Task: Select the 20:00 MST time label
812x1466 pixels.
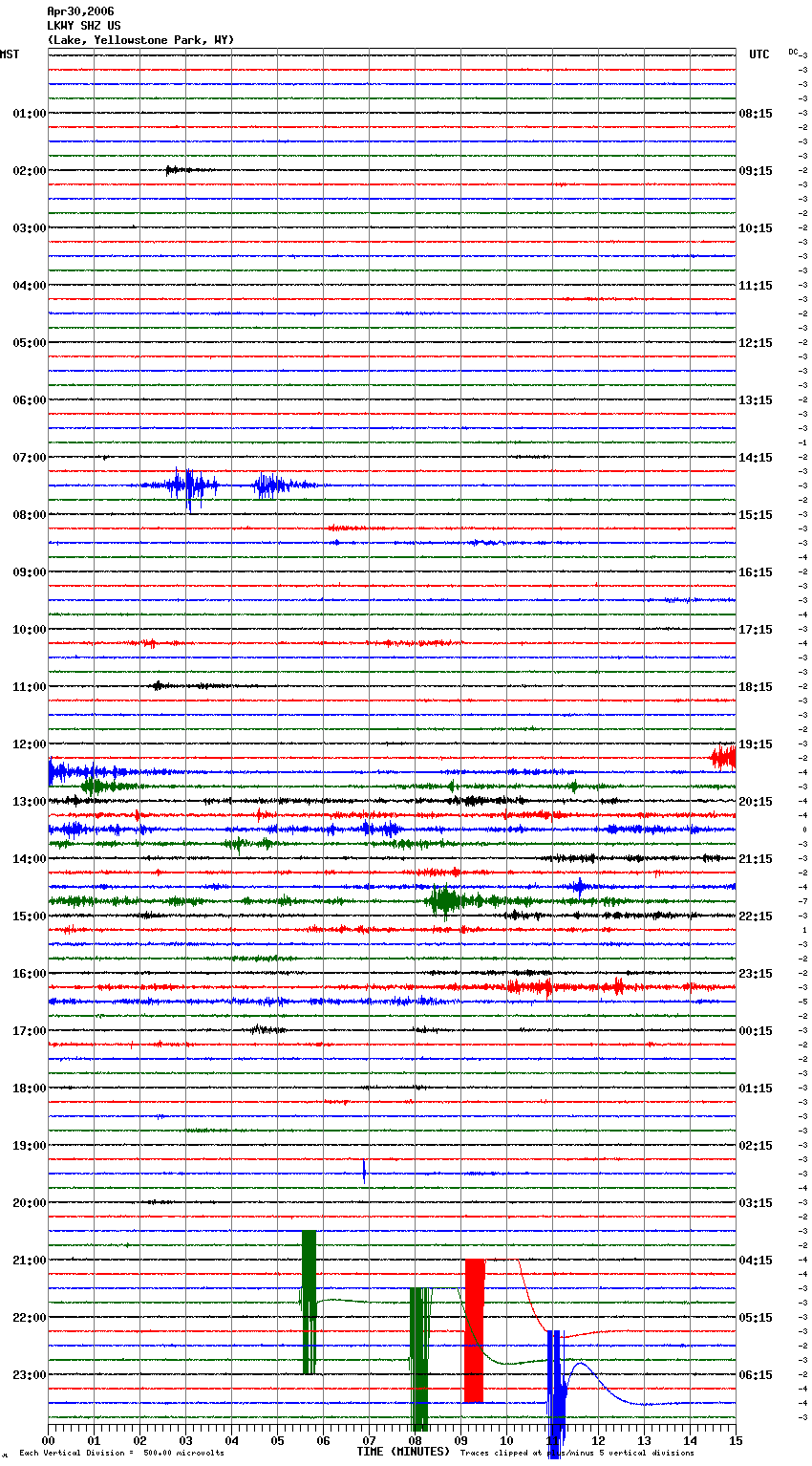Action: coord(30,1203)
